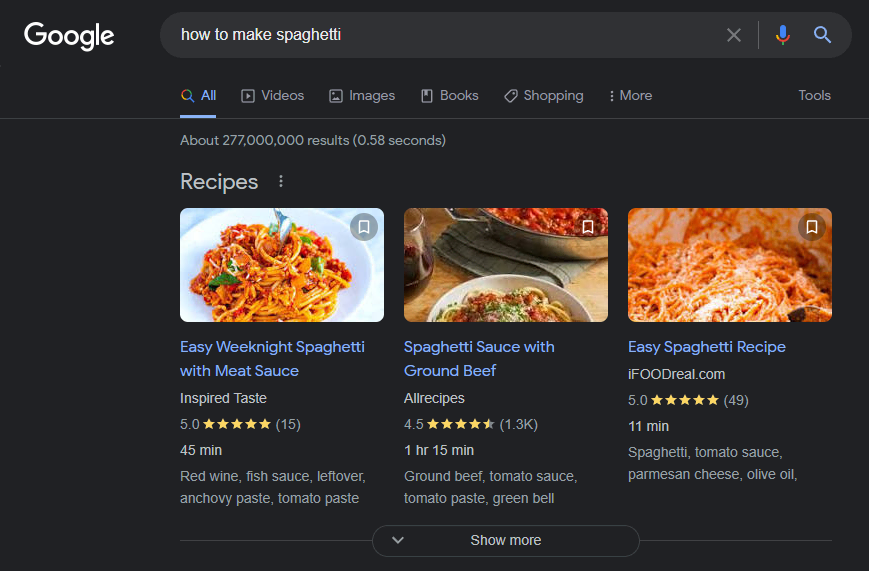Bookmark Easy Weeknight Spaghetti recipe

pyautogui.click(x=364, y=227)
